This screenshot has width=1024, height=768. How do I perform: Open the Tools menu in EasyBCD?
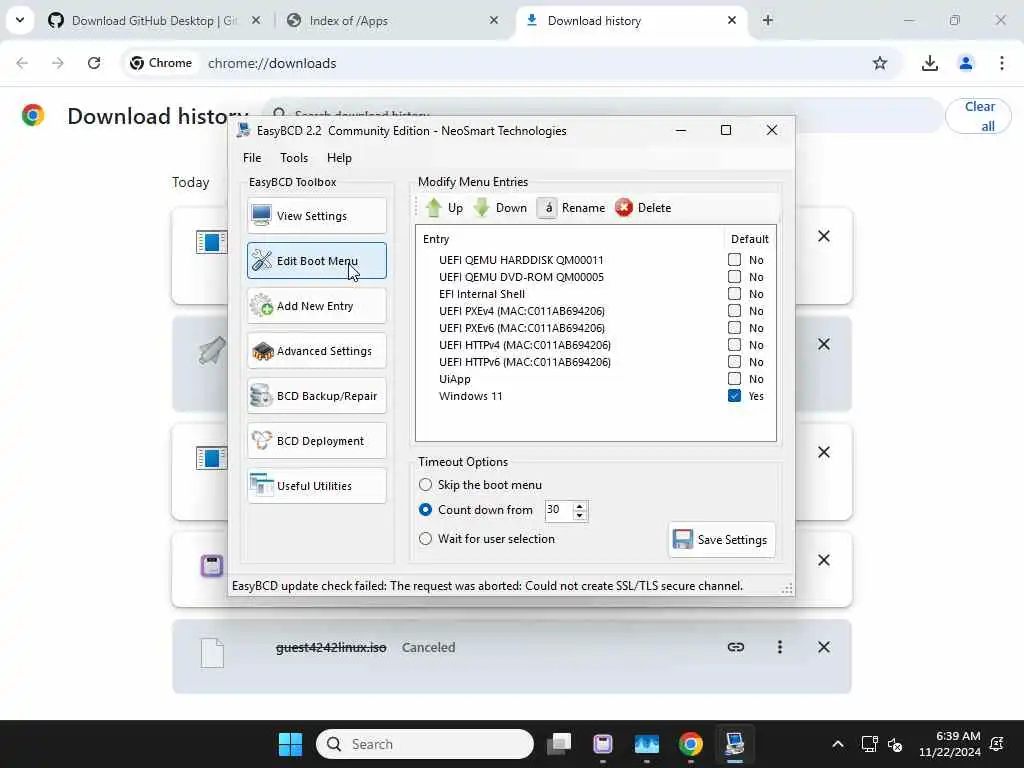pos(294,157)
